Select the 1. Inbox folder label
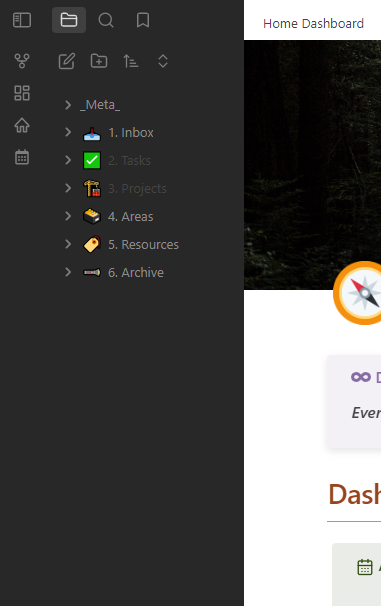381x606 pixels. pos(131,133)
